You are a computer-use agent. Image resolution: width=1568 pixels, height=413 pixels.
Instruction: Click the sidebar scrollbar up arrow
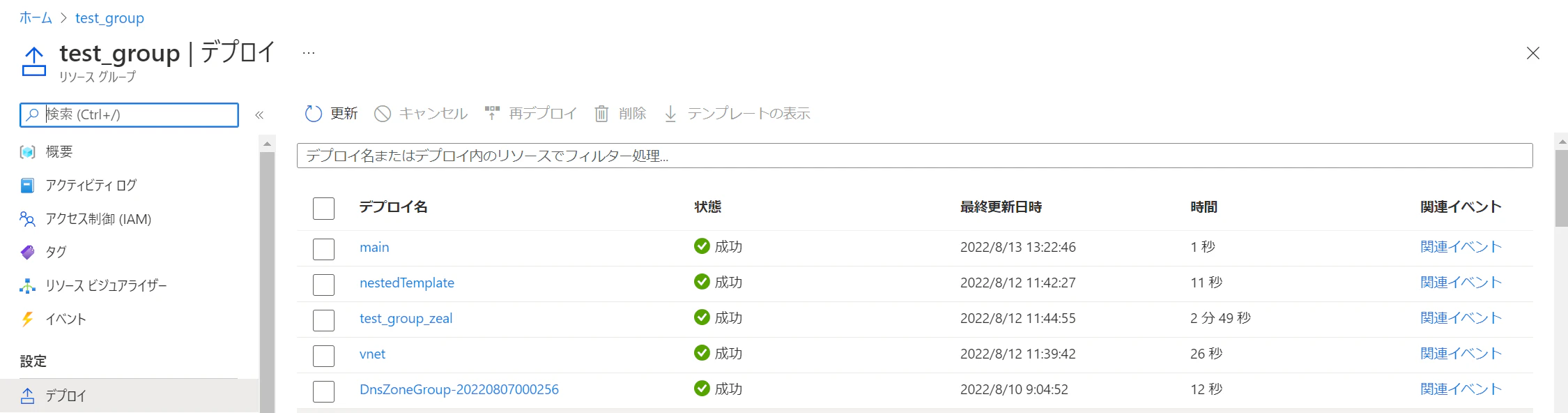(x=267, y=144)
